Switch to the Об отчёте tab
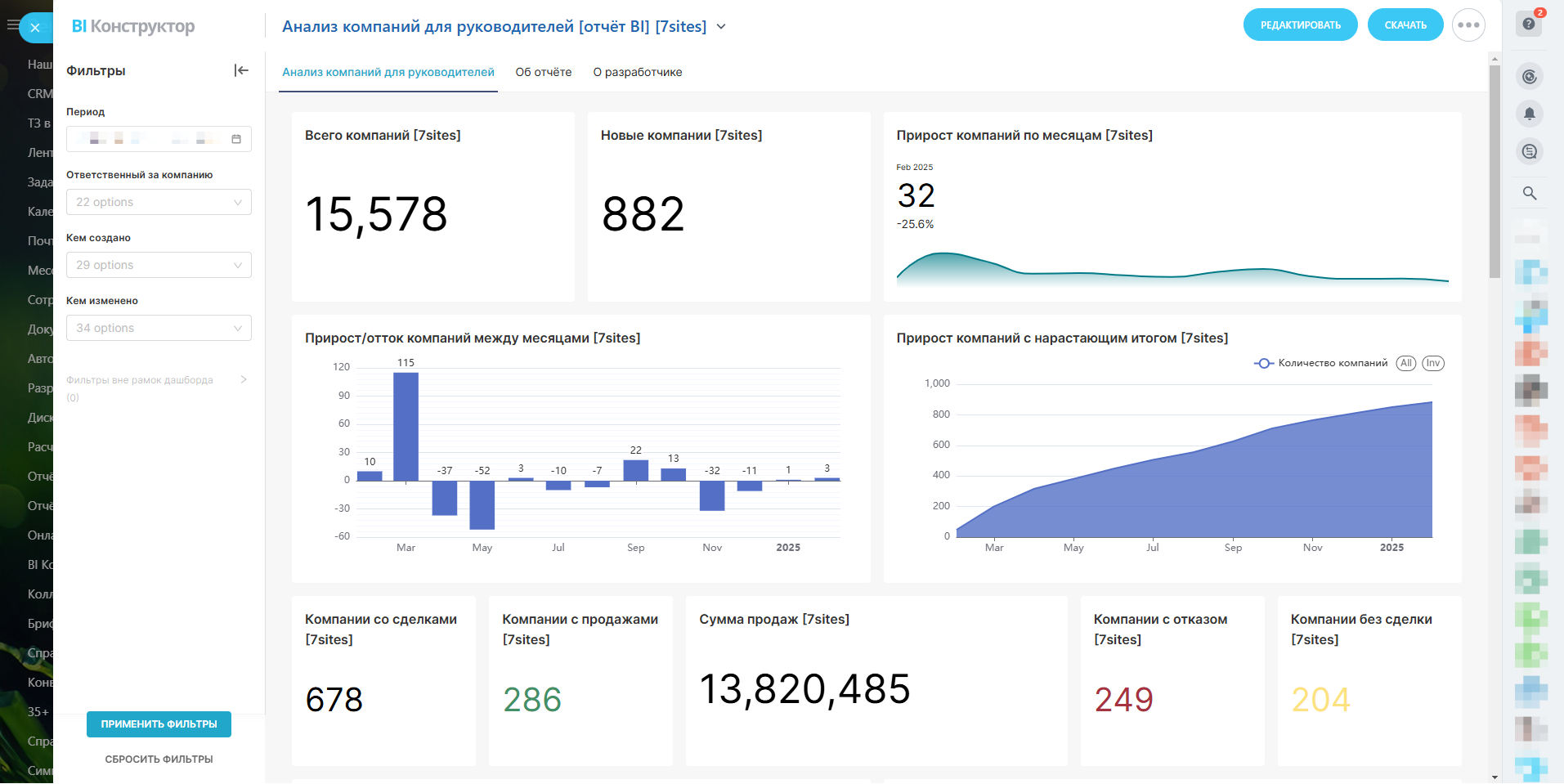1564x784 pixels. click(544, 72)
